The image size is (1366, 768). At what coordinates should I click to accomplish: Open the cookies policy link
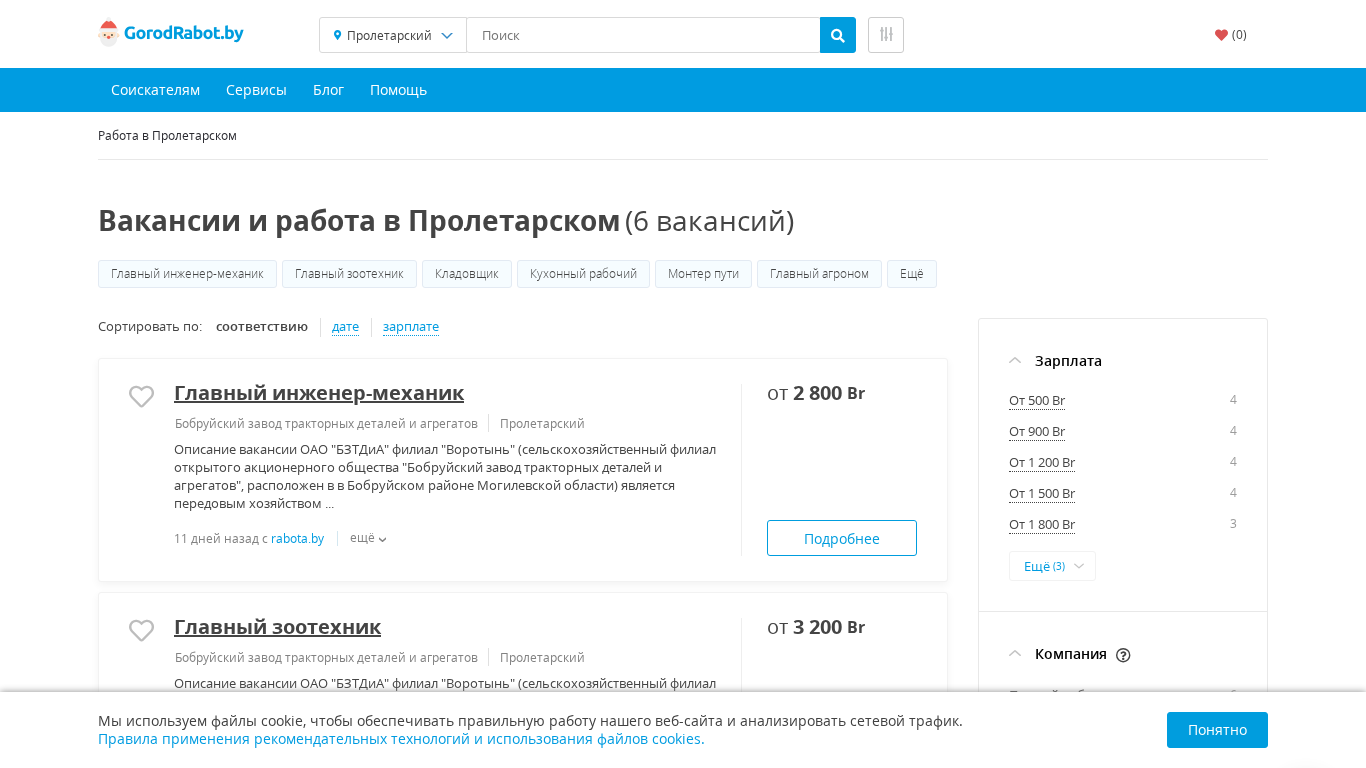click(401, 739)
